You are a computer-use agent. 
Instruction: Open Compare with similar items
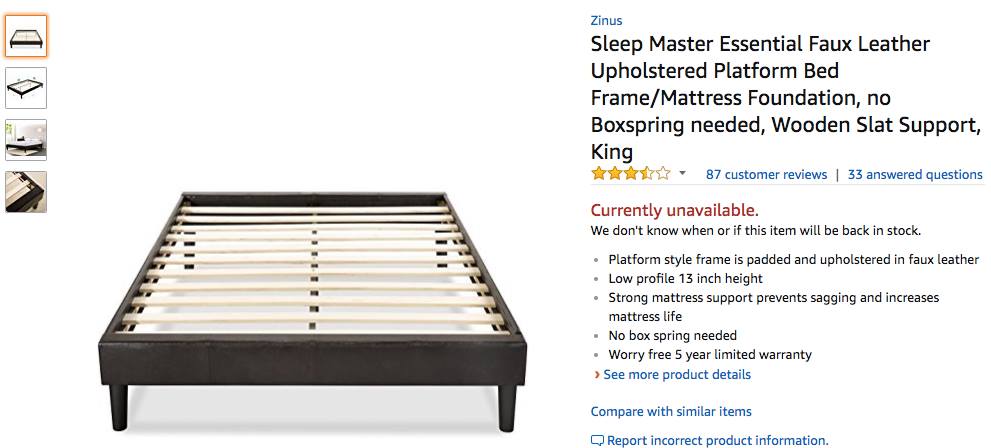point(671,411)
